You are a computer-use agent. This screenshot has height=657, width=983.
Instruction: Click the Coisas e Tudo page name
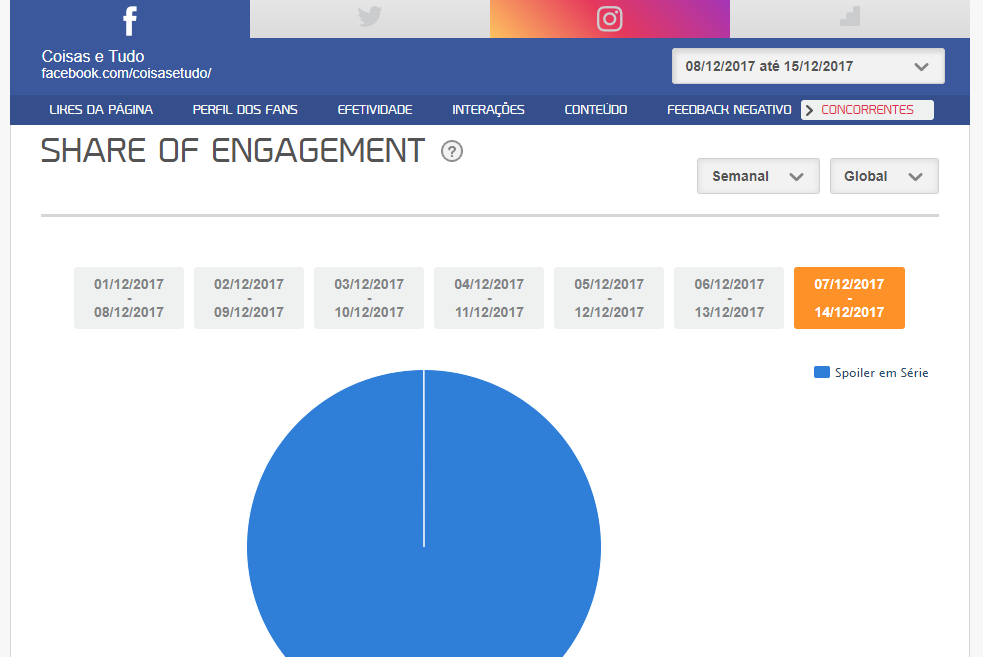click(x=93, y=56)
